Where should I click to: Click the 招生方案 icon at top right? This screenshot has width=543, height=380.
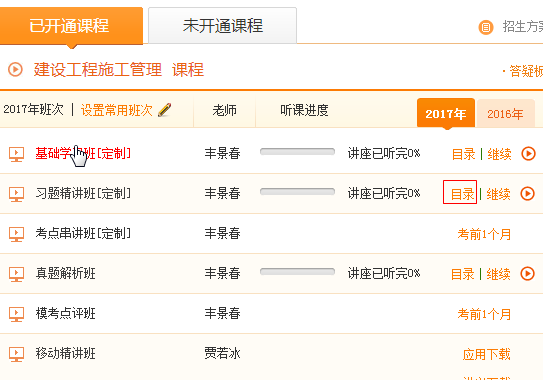coord(486,27)
